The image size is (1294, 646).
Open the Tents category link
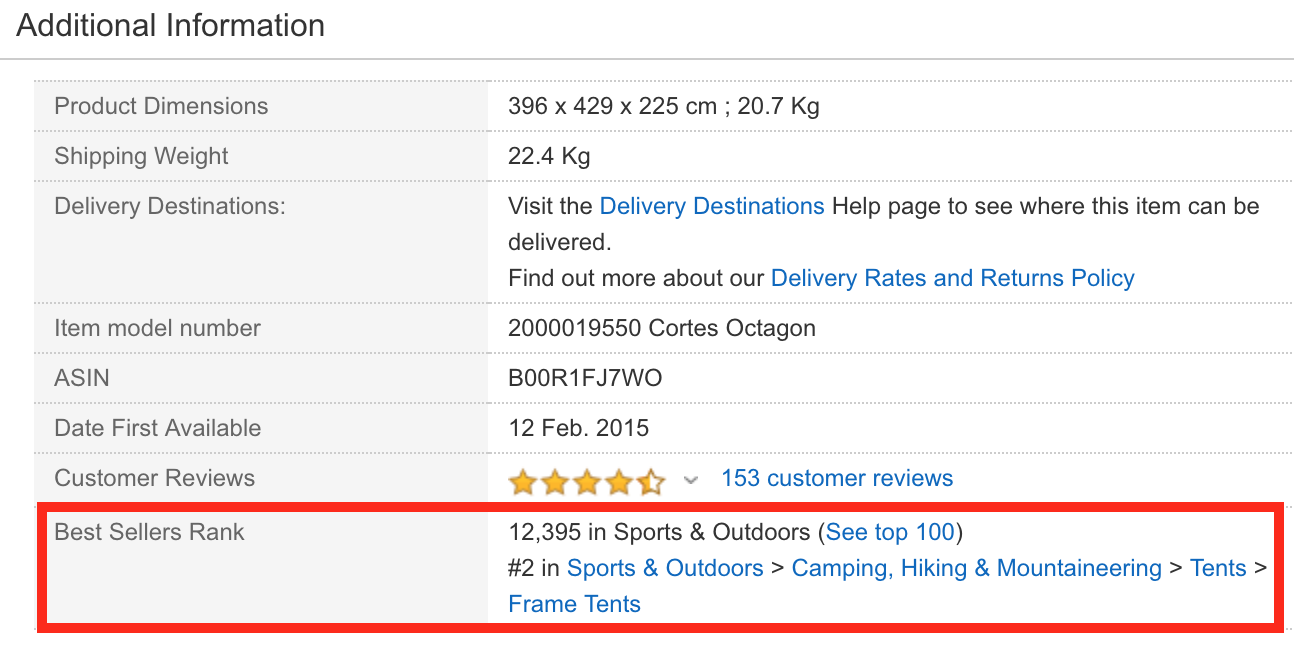[1217, 568]
